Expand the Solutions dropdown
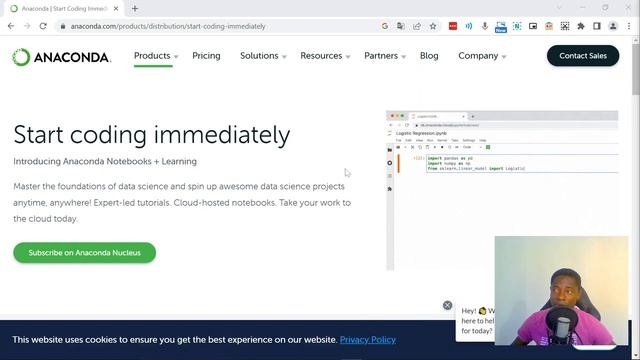640x360 pixels. pyautogui.click(x=263, y=56)
